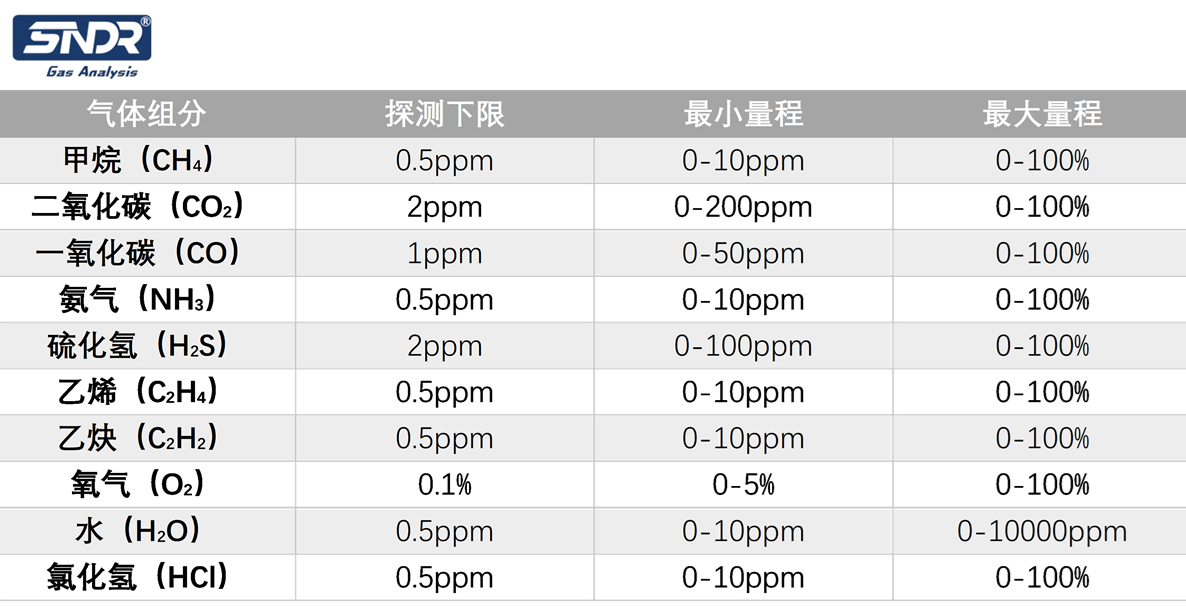Click the 气体组分 column header

click(146, 114)
